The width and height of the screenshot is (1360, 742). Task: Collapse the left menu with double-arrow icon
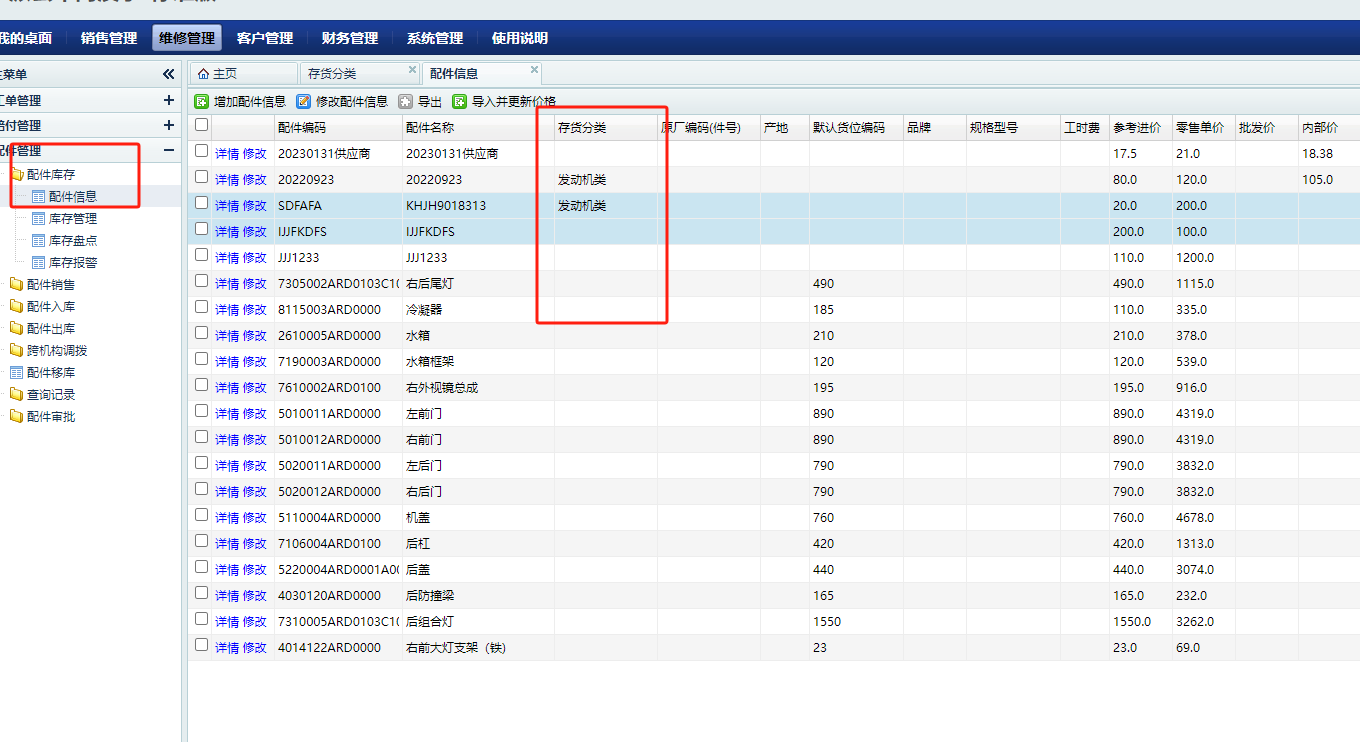click(x=168, y=74)
